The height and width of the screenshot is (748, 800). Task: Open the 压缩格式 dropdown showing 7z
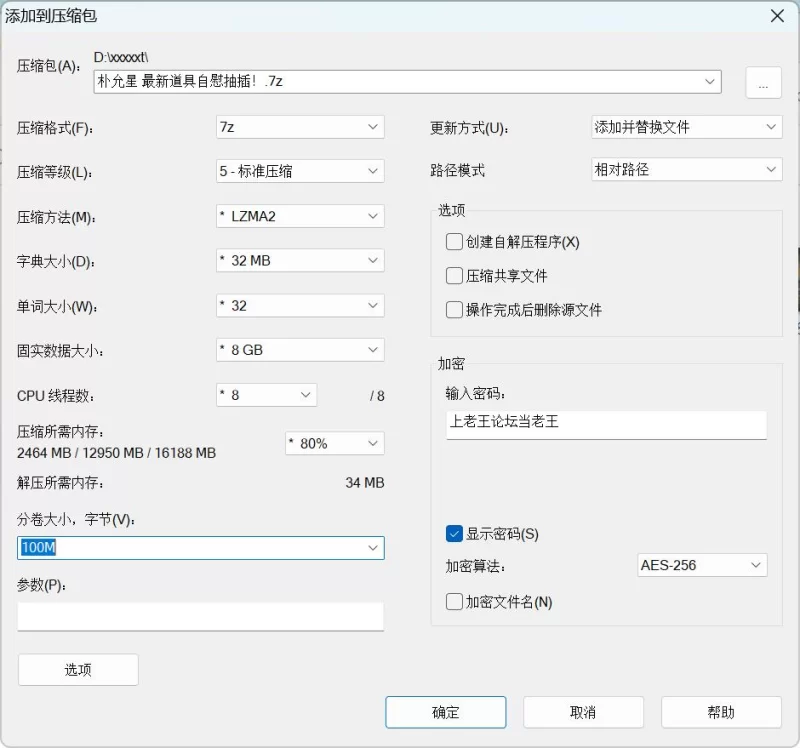[x=300, y=127]
